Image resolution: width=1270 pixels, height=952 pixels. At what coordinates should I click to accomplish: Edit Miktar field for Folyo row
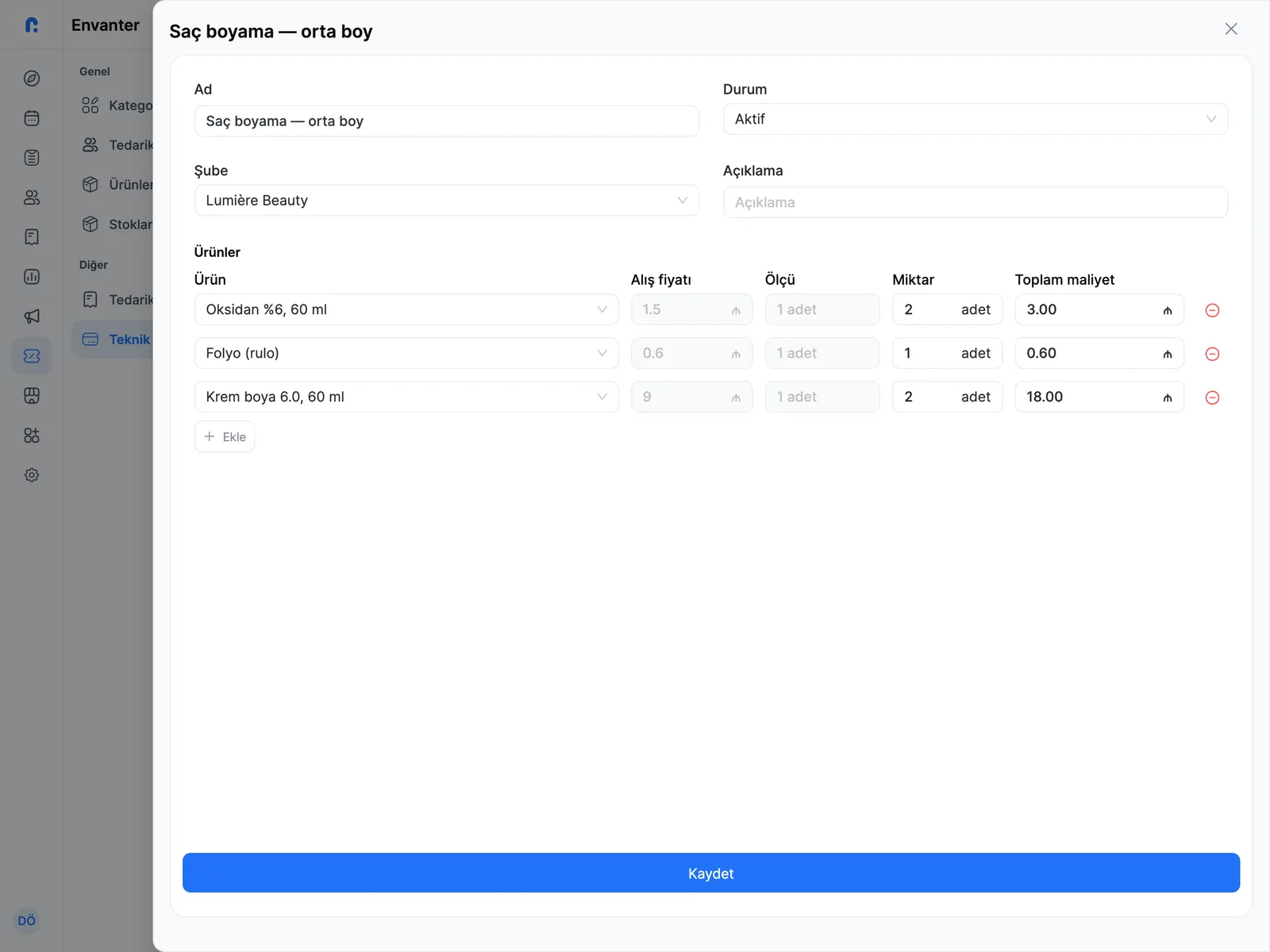(x=947, y=353)
